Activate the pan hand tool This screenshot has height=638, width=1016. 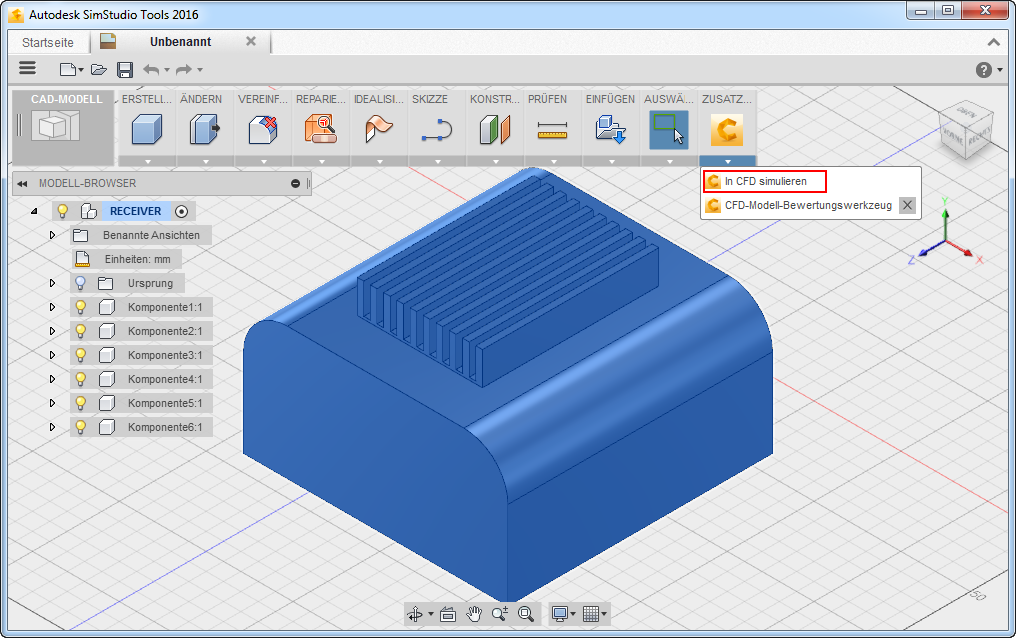pyautogui.click(x=474, y=613)
